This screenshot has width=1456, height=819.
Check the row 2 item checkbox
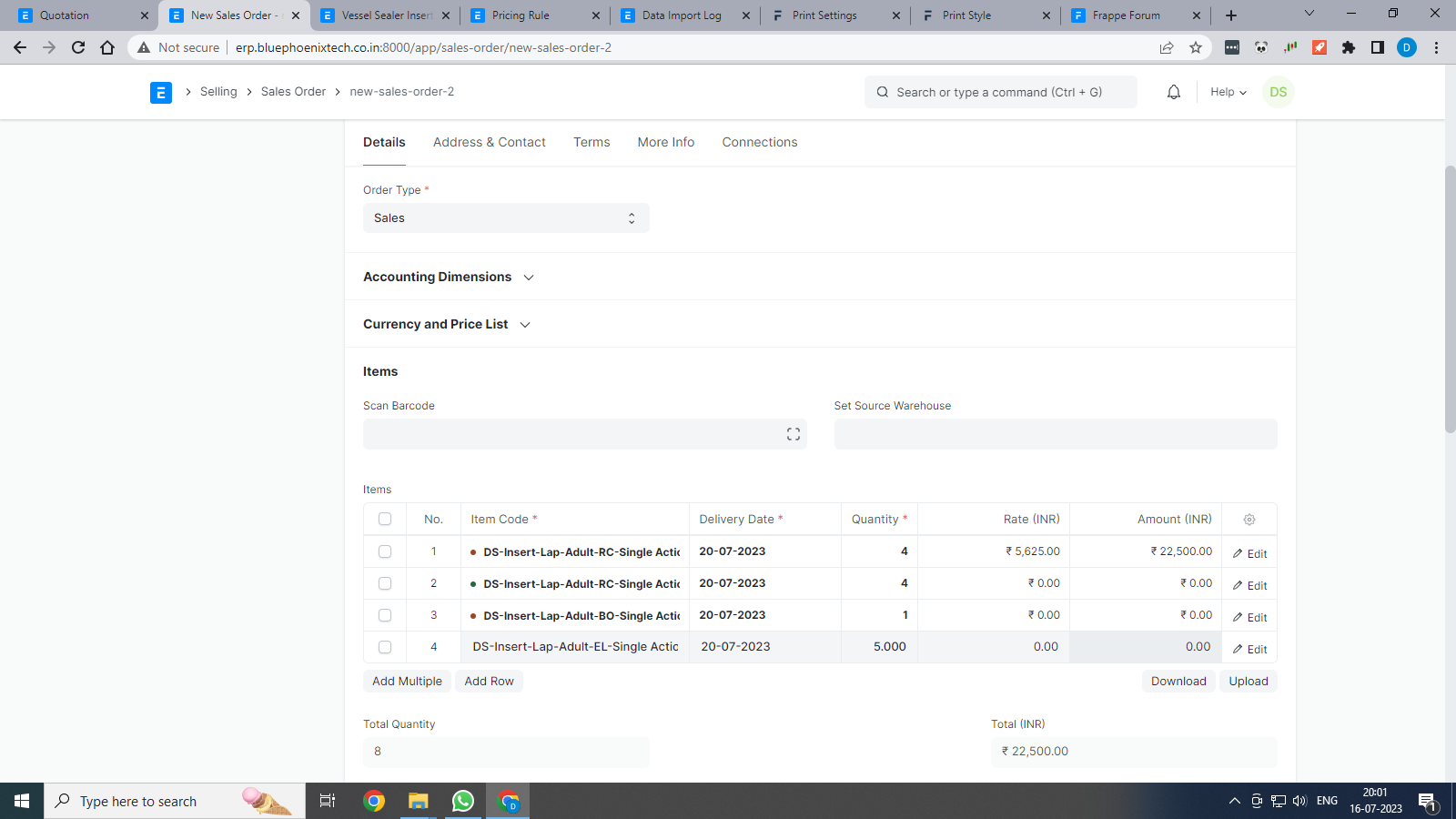point(385,583)
